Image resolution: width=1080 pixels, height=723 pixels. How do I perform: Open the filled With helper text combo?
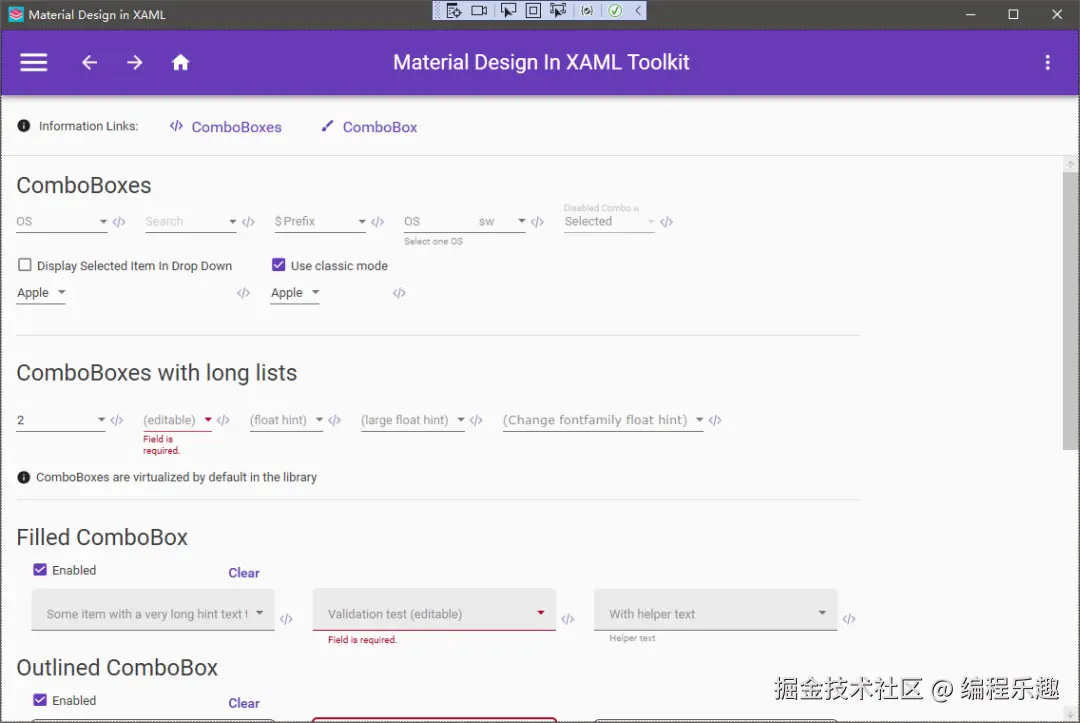[x=716, y=610]
